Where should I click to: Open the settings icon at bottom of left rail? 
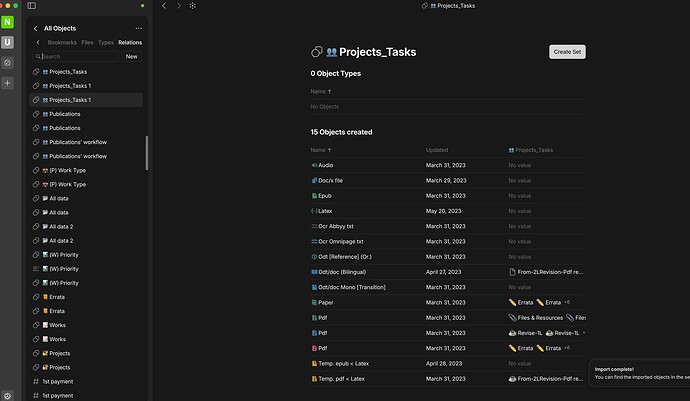pos(7,396)
